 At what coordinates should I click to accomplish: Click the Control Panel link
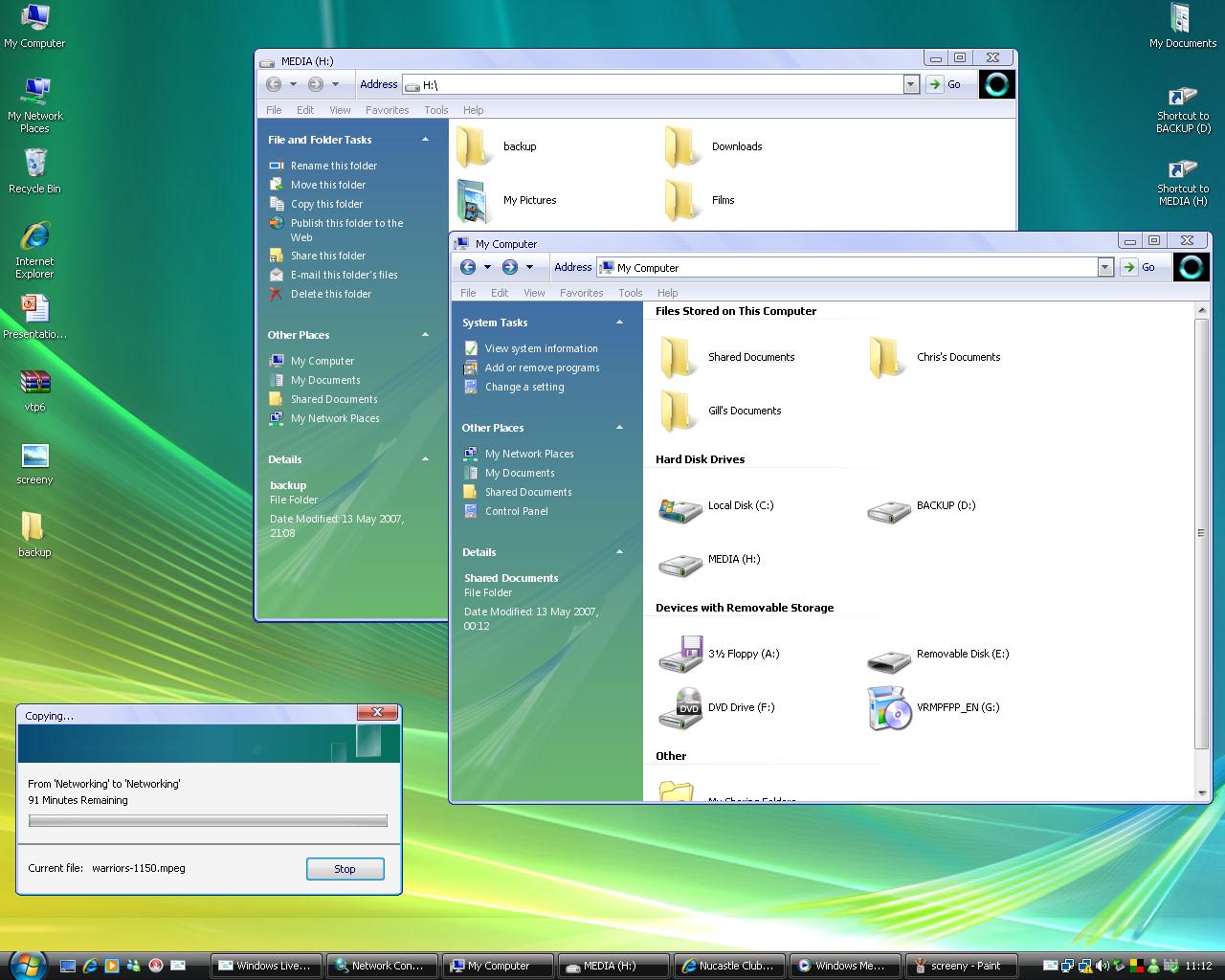click(x=516, y=511)
